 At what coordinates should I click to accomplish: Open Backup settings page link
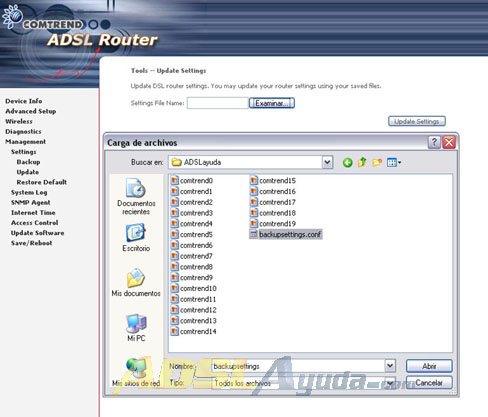pyautogui.click(x=28, y=162)
